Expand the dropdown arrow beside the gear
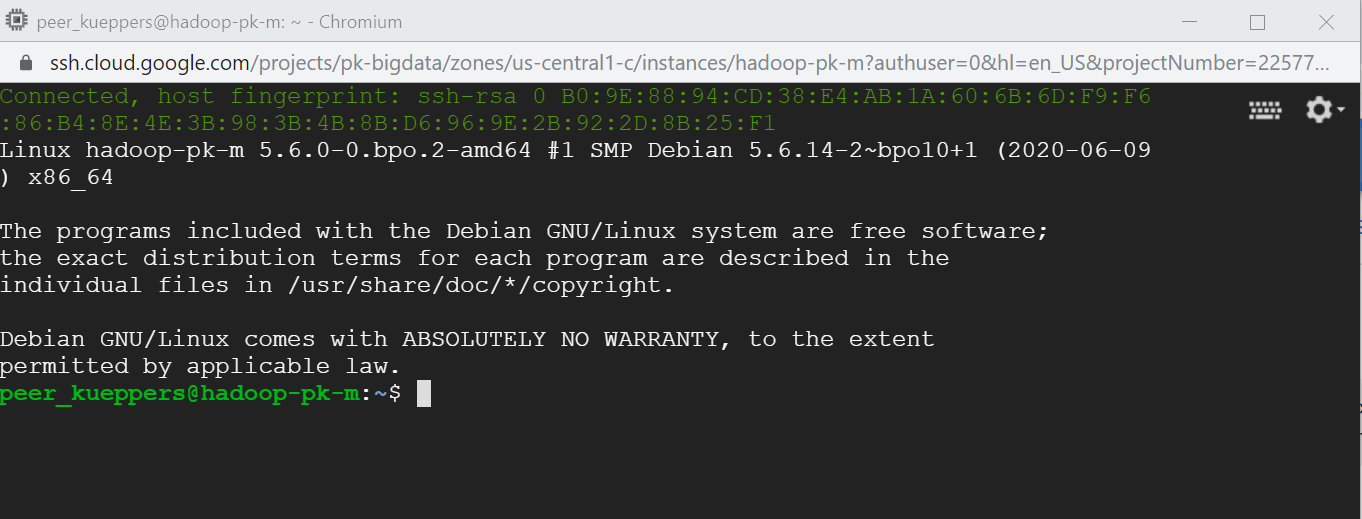 click(1341, 109)
